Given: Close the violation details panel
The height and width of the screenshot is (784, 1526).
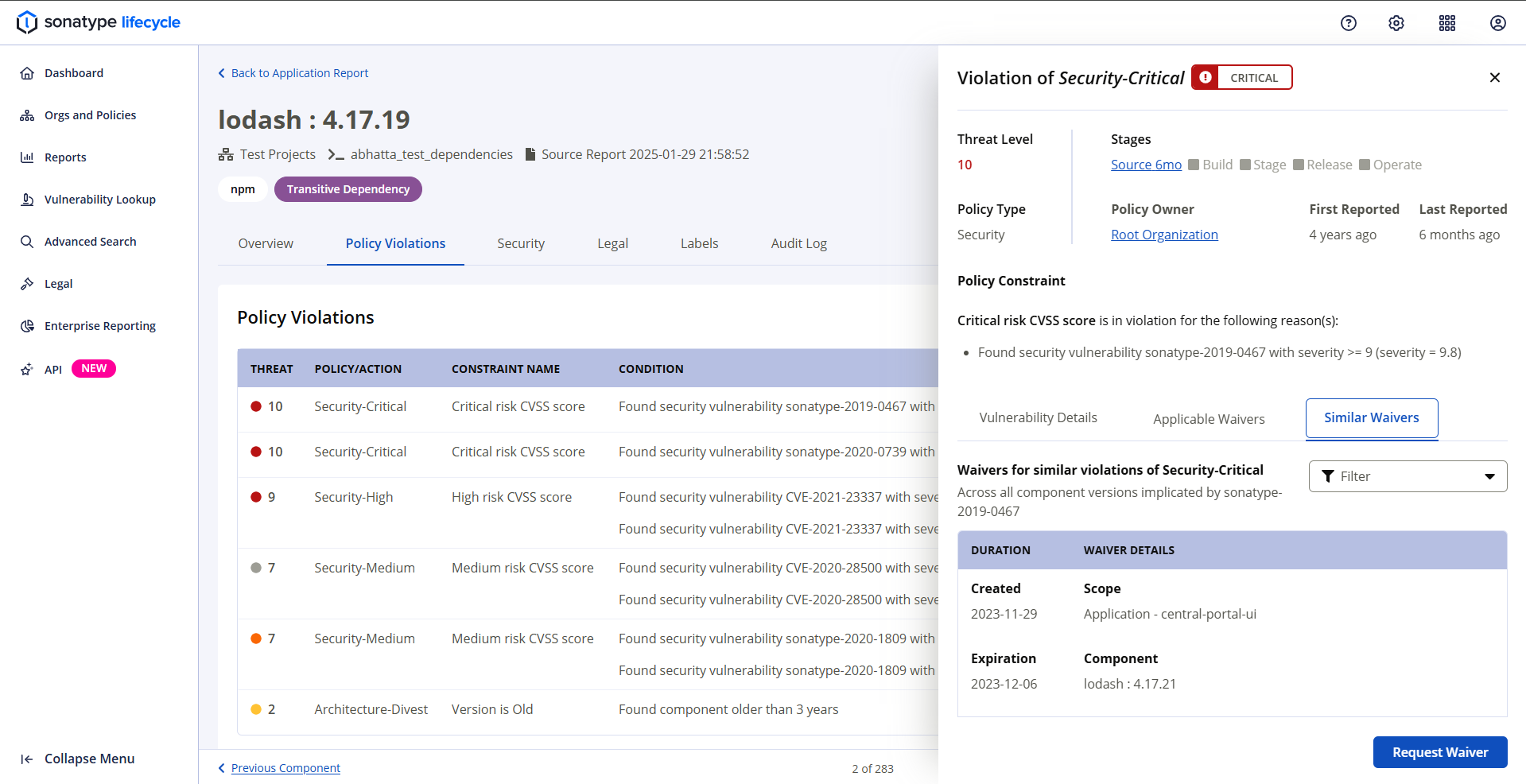Looking at the screenshot, I should [x=1495, y=77].
